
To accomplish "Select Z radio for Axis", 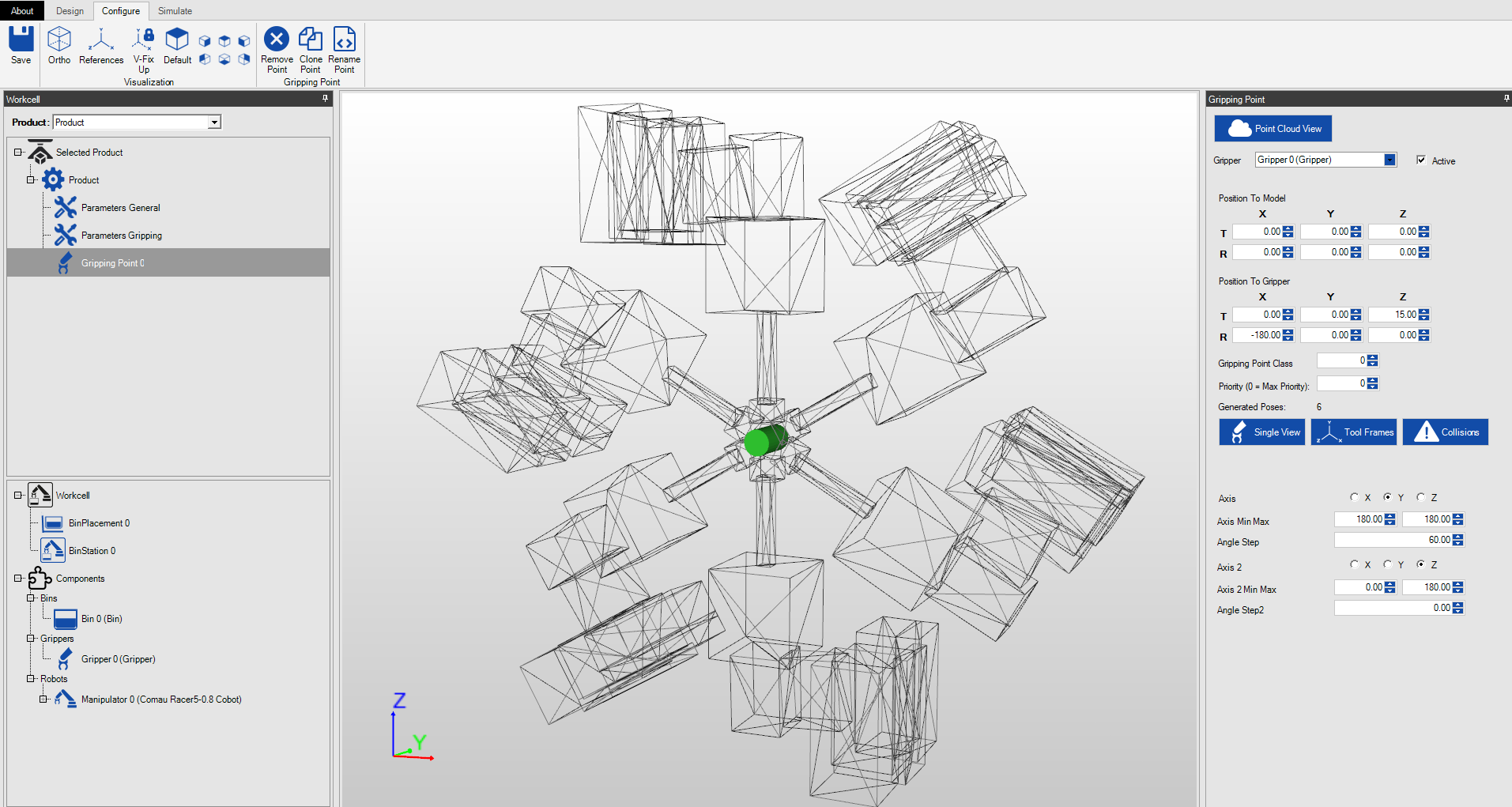I will coord(1421,497).
